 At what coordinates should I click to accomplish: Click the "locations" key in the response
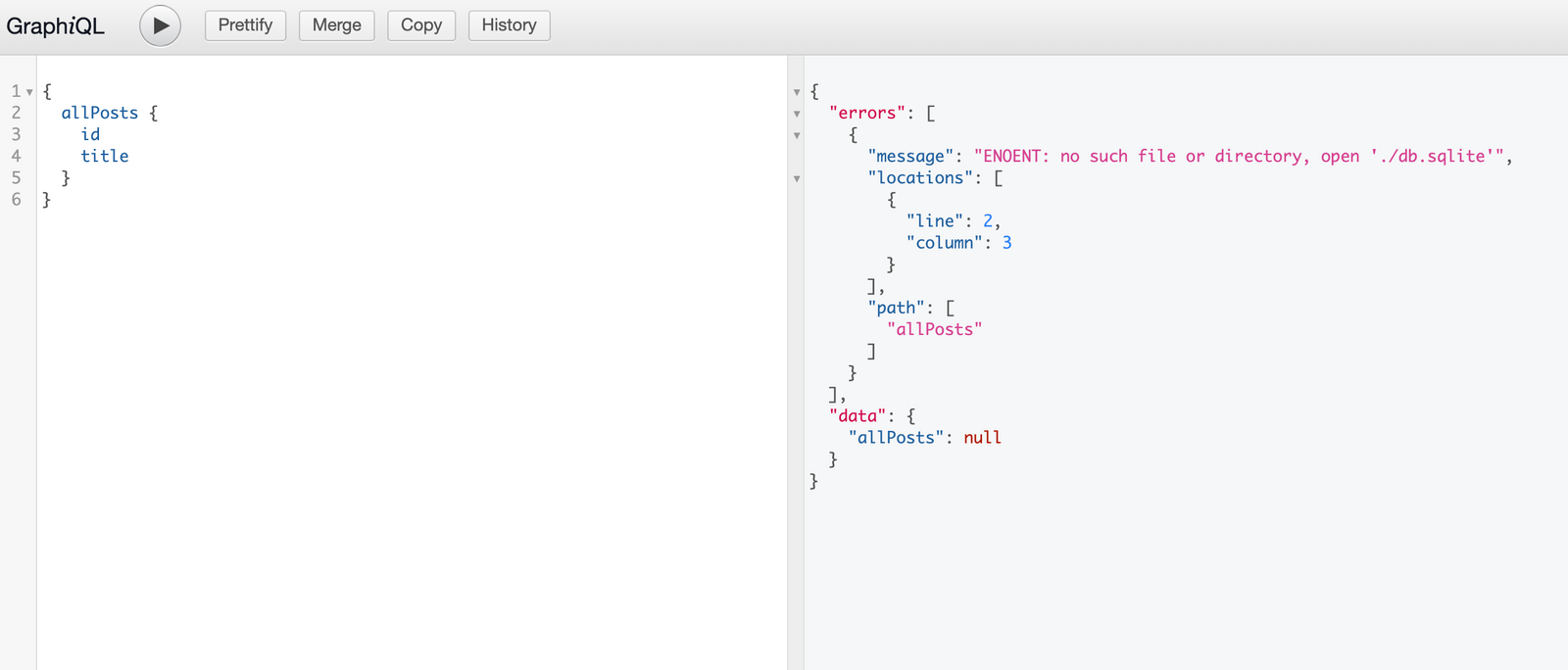click(920, 177)
